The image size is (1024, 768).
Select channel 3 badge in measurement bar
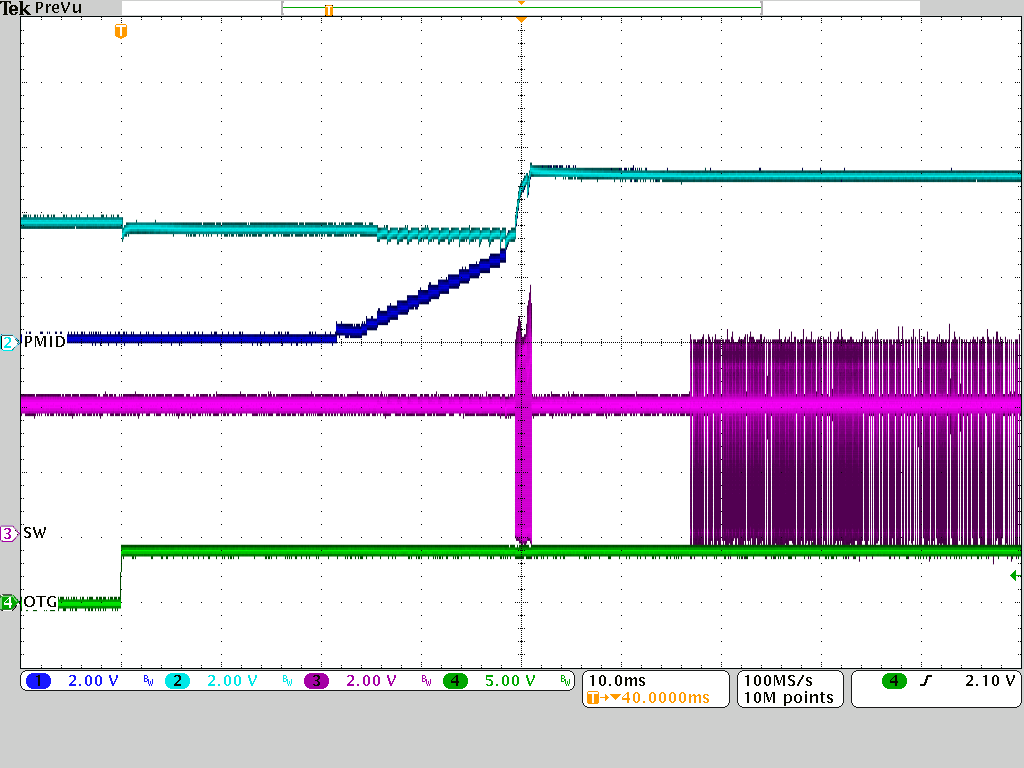pos(316,681)
